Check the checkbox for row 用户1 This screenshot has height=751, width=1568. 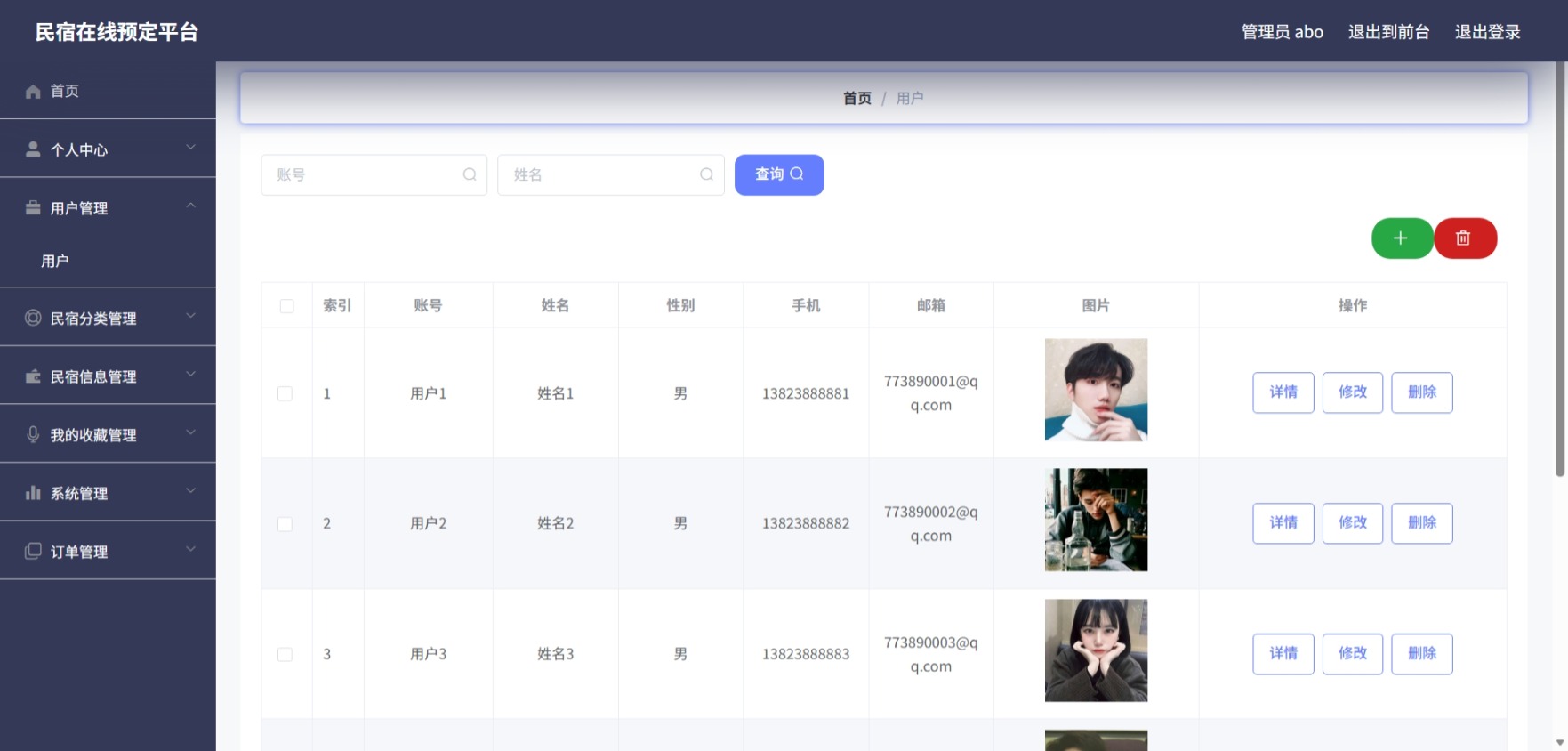coord(285,393)
